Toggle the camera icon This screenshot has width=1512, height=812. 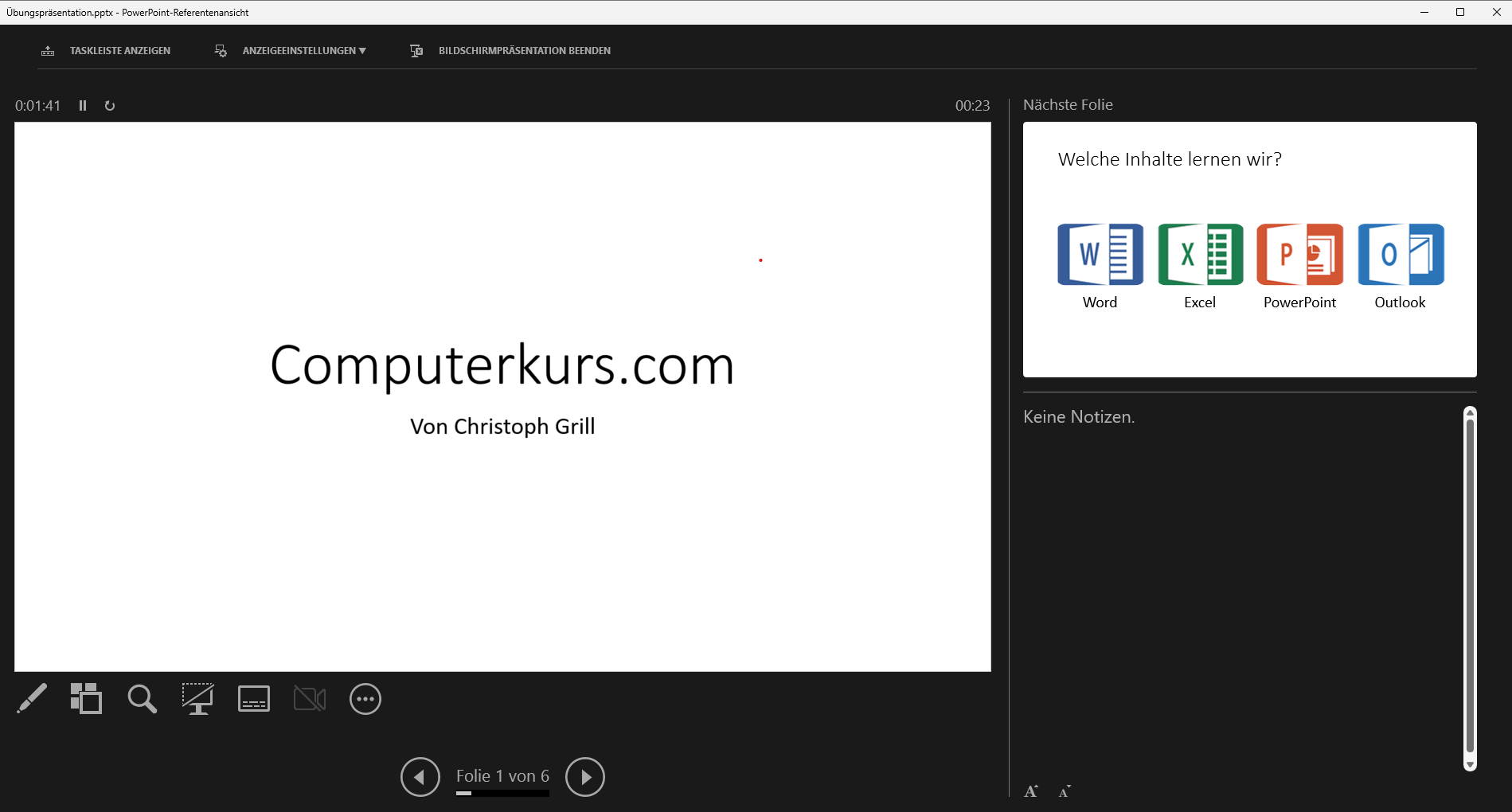click(x=310, y=699)
